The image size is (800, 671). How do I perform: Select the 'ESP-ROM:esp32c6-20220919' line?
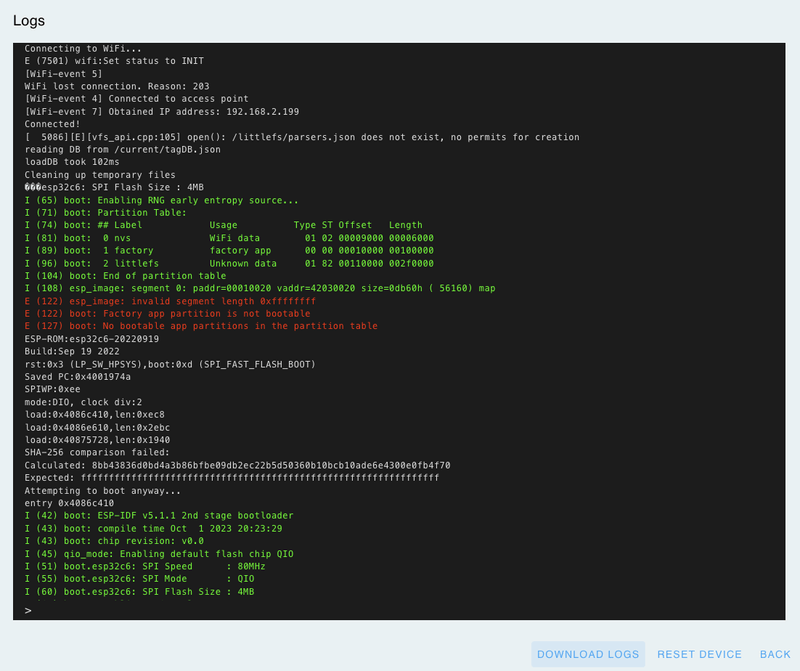click(91, 339)
